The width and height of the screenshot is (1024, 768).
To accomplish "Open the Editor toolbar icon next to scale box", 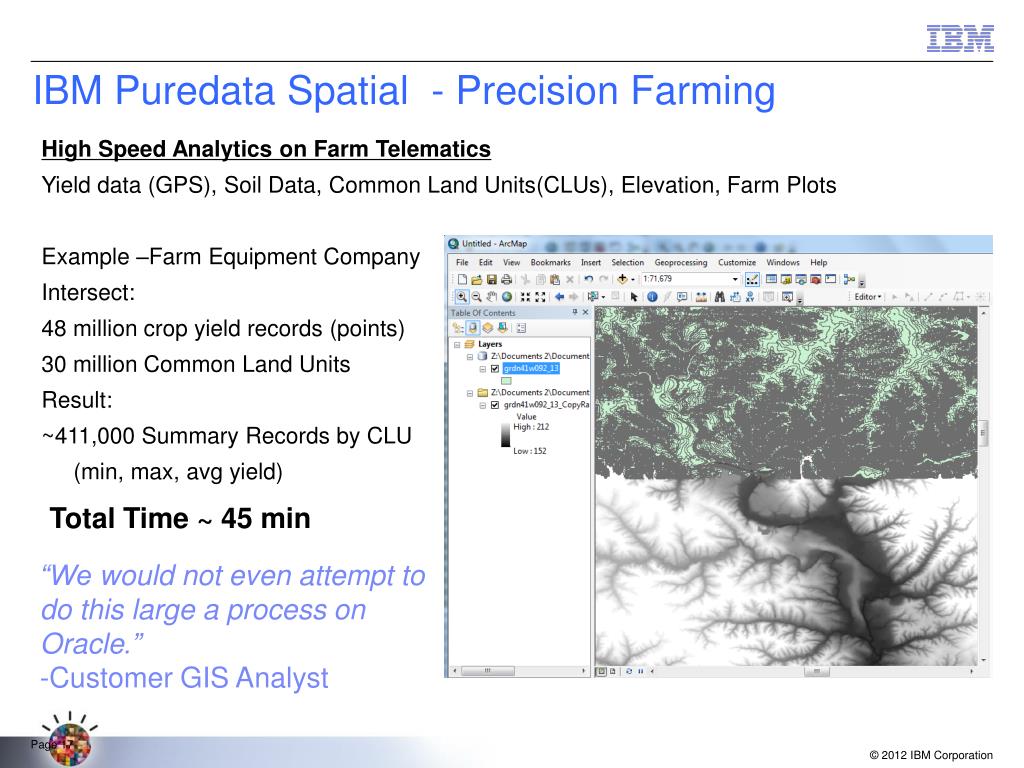I will point(752,280).
